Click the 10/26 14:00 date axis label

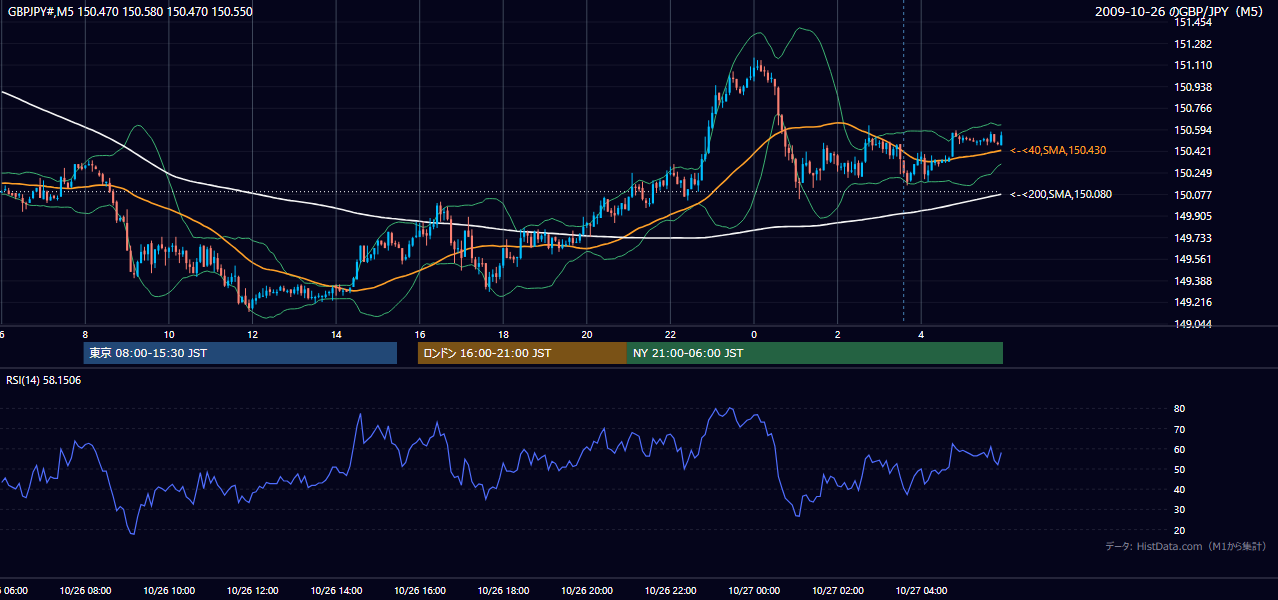(336, 591)
